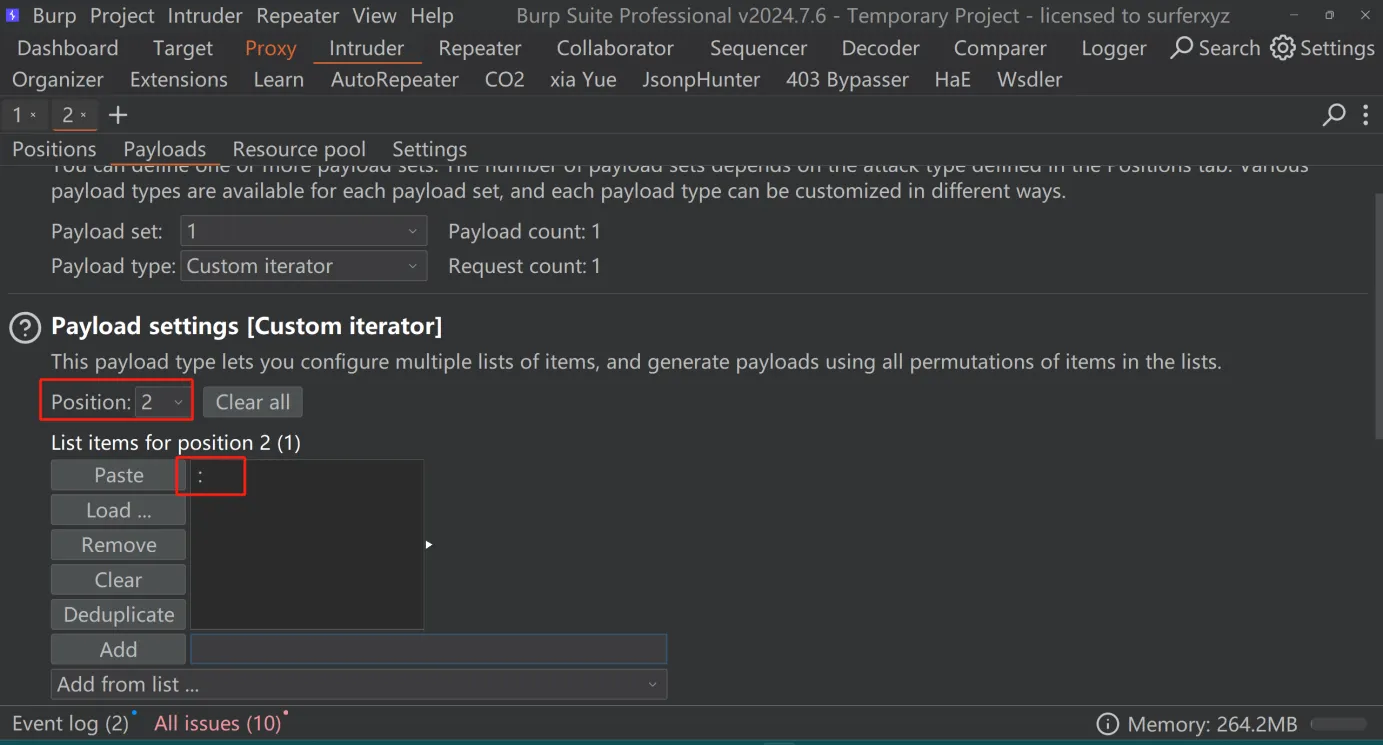Image resolution: width=1383 pixels, height=745 pixels.
Task: Click the Clear button
Action: click(x=118, y=580)
